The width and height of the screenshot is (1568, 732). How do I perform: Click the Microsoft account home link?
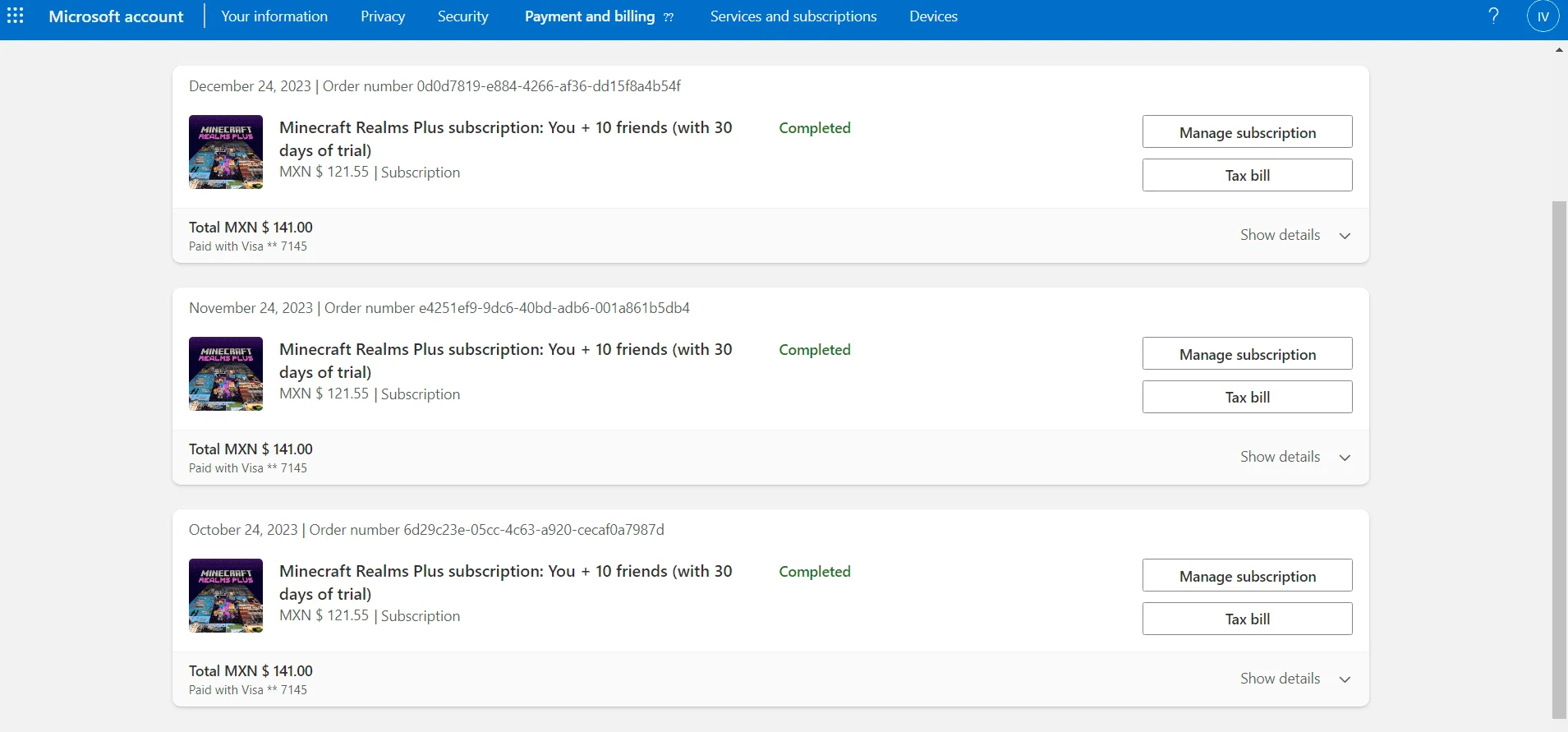tap(116, 16)
